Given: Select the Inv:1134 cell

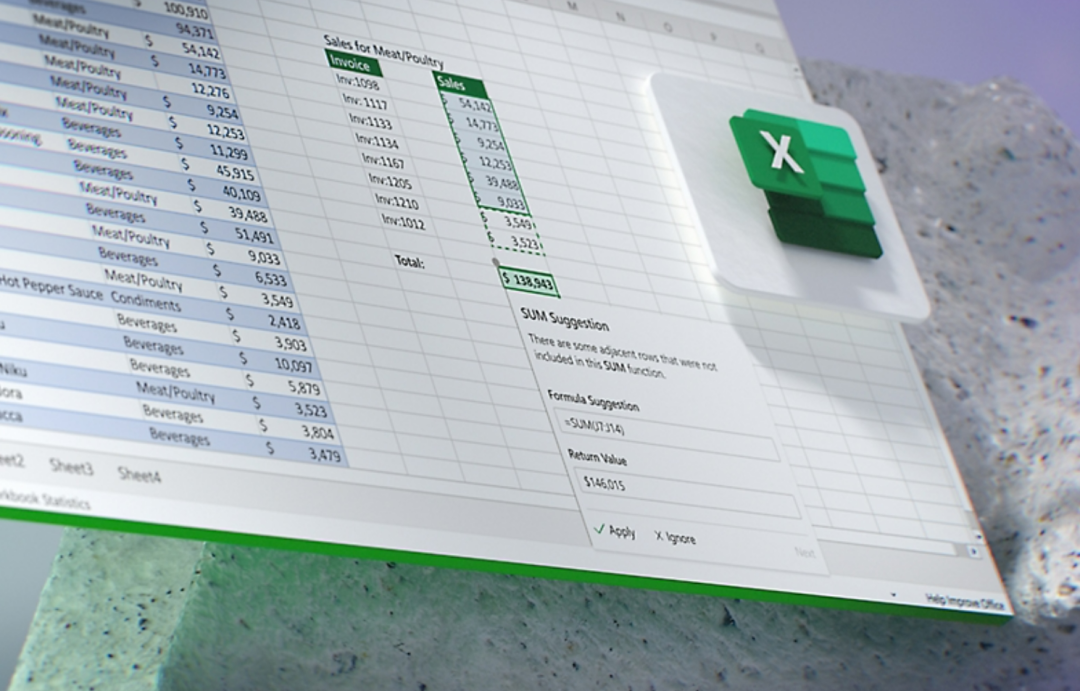Looking at the screenshot, I should click(377, 141).
